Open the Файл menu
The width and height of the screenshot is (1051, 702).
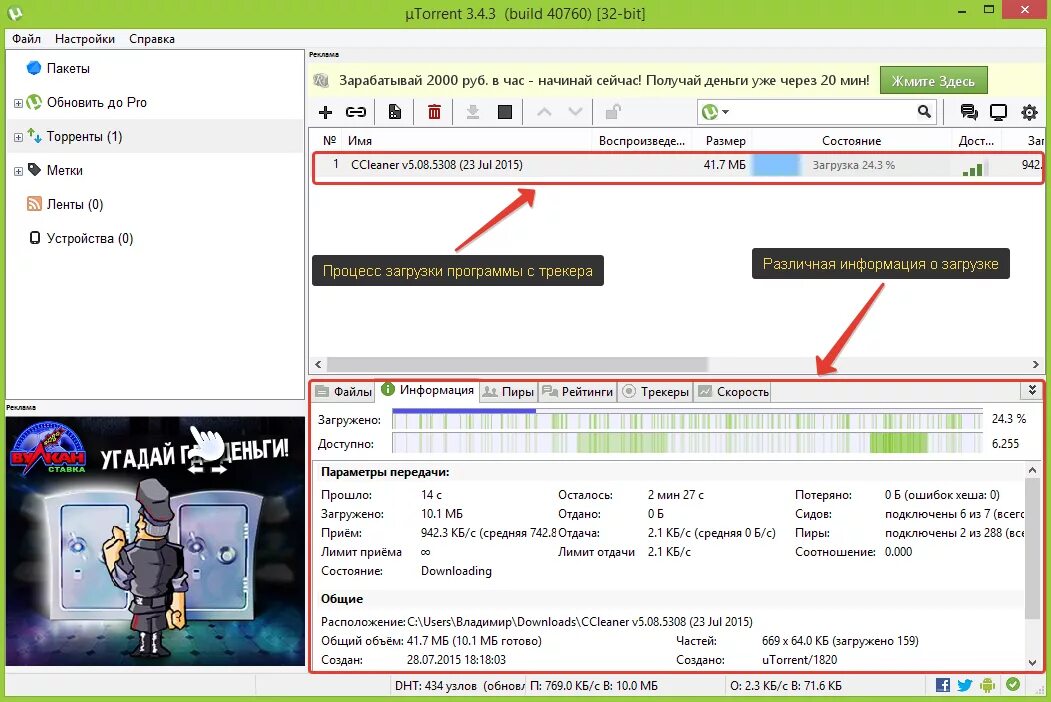(x=27, y=39)
